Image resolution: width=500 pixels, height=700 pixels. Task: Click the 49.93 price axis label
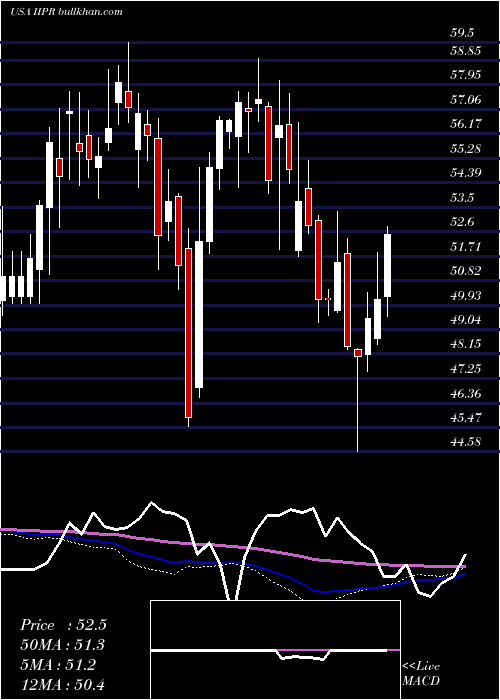(465, 296)
